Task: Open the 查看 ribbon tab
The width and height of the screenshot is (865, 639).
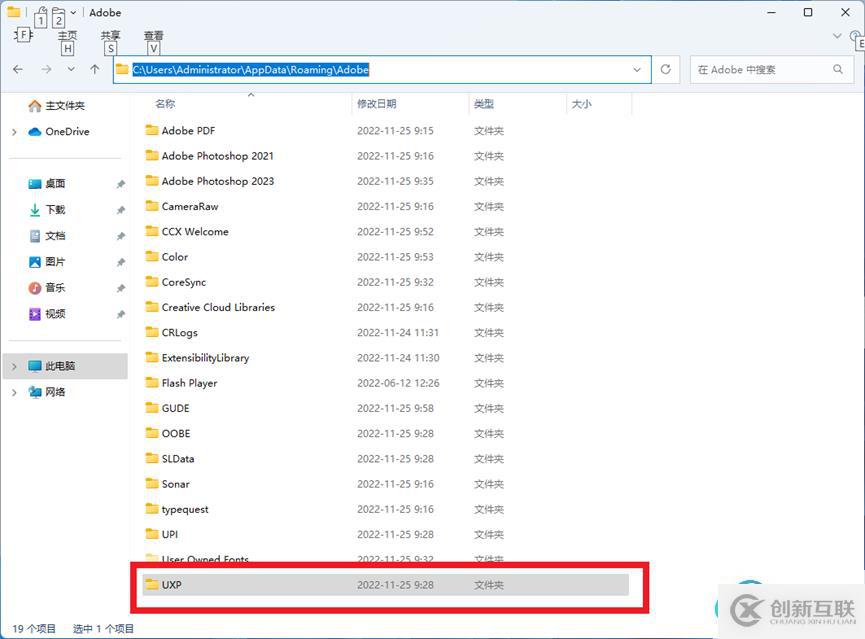Action: click(153, 36)
